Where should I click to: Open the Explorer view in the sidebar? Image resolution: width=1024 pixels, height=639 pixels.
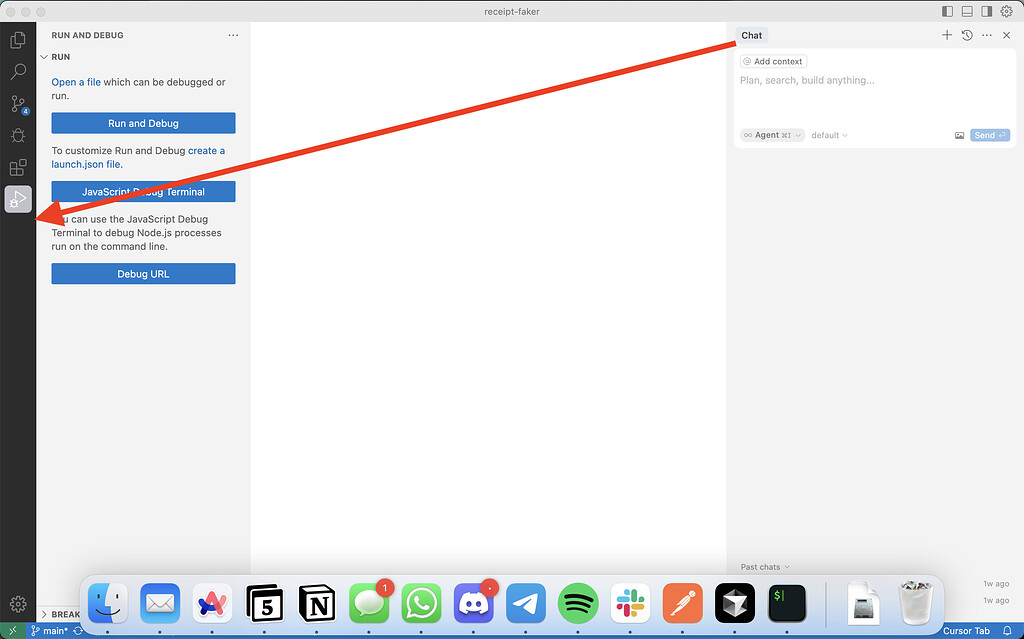(x=17, y=39)
